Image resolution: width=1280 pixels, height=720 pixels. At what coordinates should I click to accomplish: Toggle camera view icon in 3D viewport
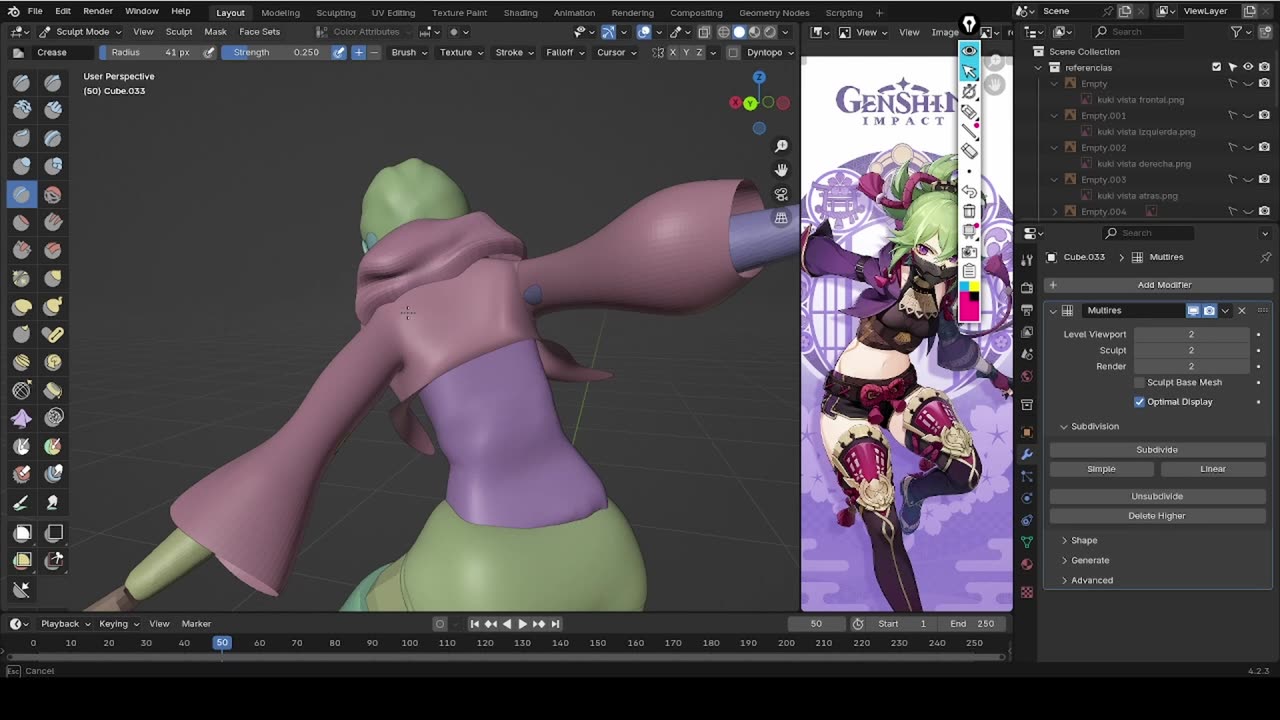point(781,194)
